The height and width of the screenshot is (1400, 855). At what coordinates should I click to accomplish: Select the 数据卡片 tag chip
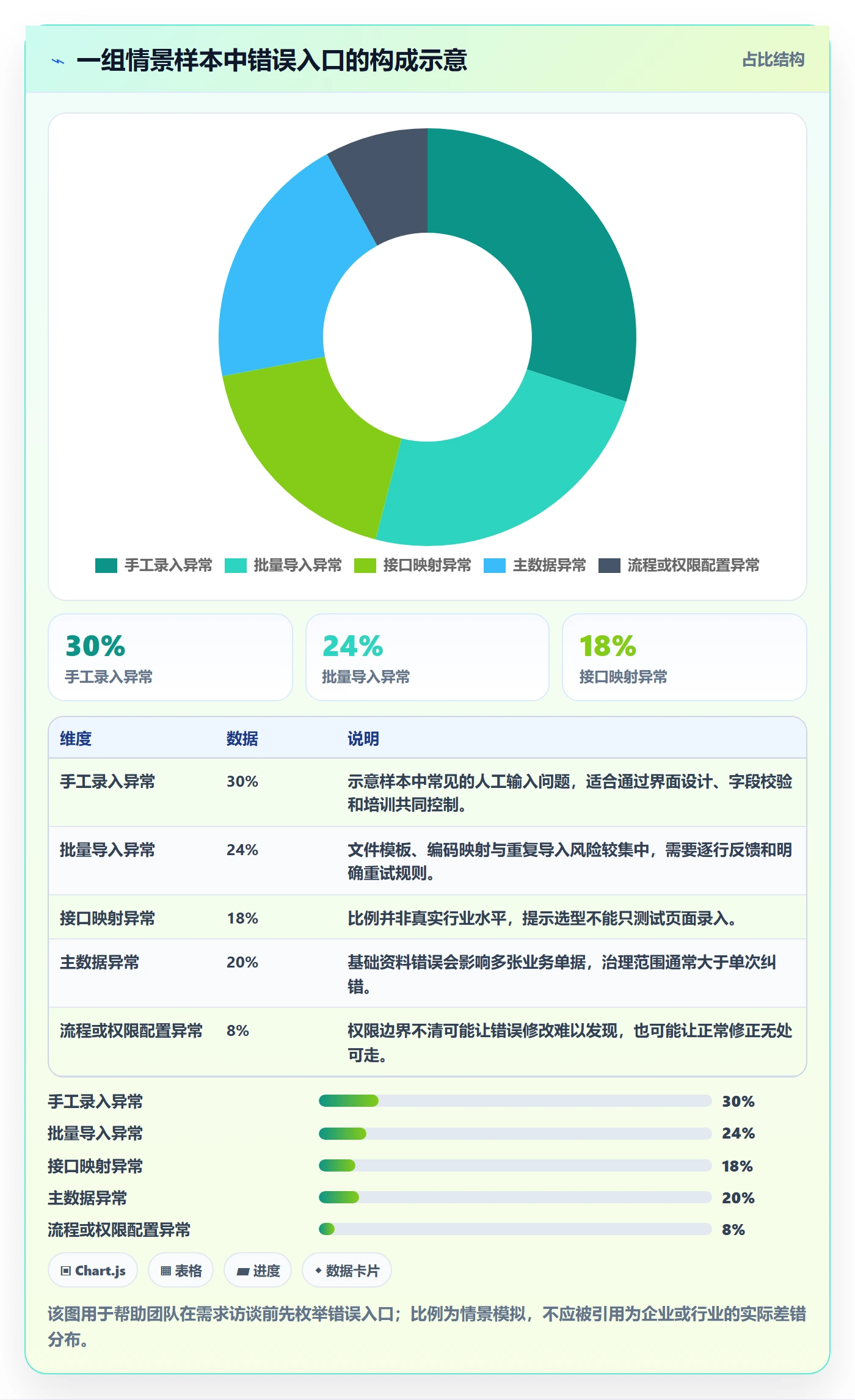(347, 1271)
